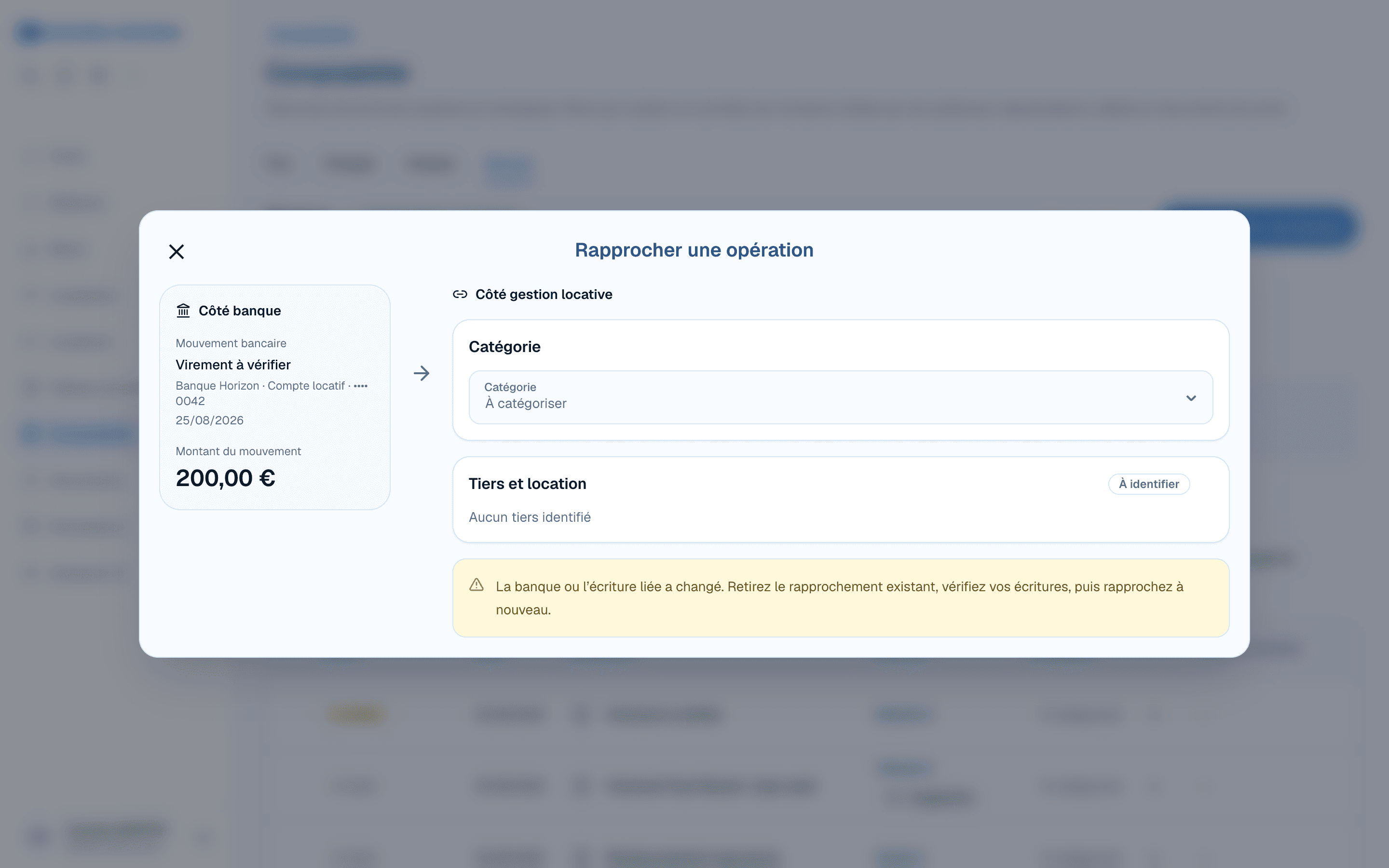The height and width of the screenshot is (868, 1389).
Task: Click the À identifier badge
Action: pos(1148,484)
